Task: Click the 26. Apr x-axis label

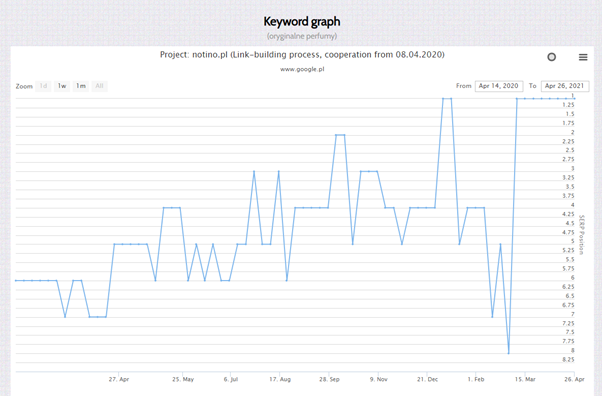Action: pyautogui.click(x=574, y=379)
